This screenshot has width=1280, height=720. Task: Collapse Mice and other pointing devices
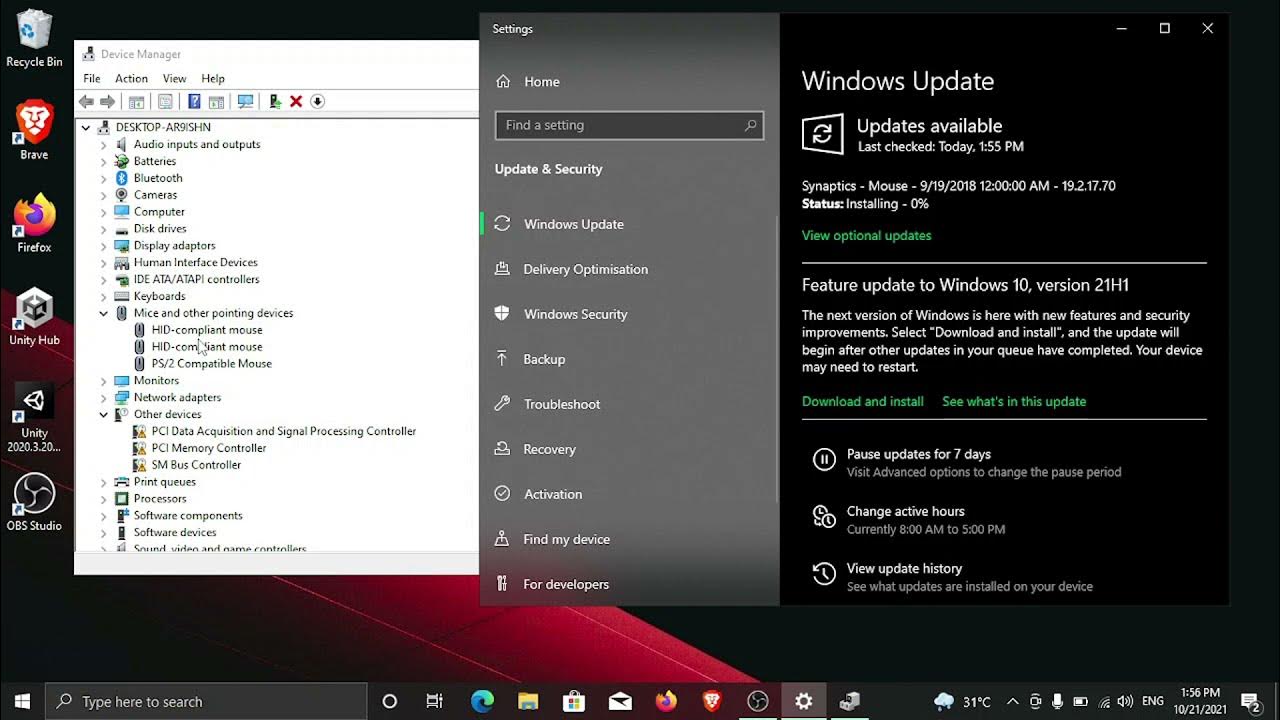(103, 313)
